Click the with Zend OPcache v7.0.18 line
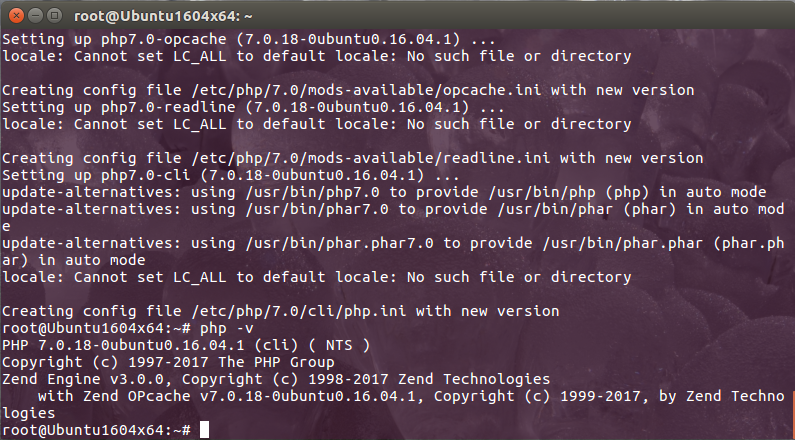The image size is (795, 440). click(x=411, y=396)
